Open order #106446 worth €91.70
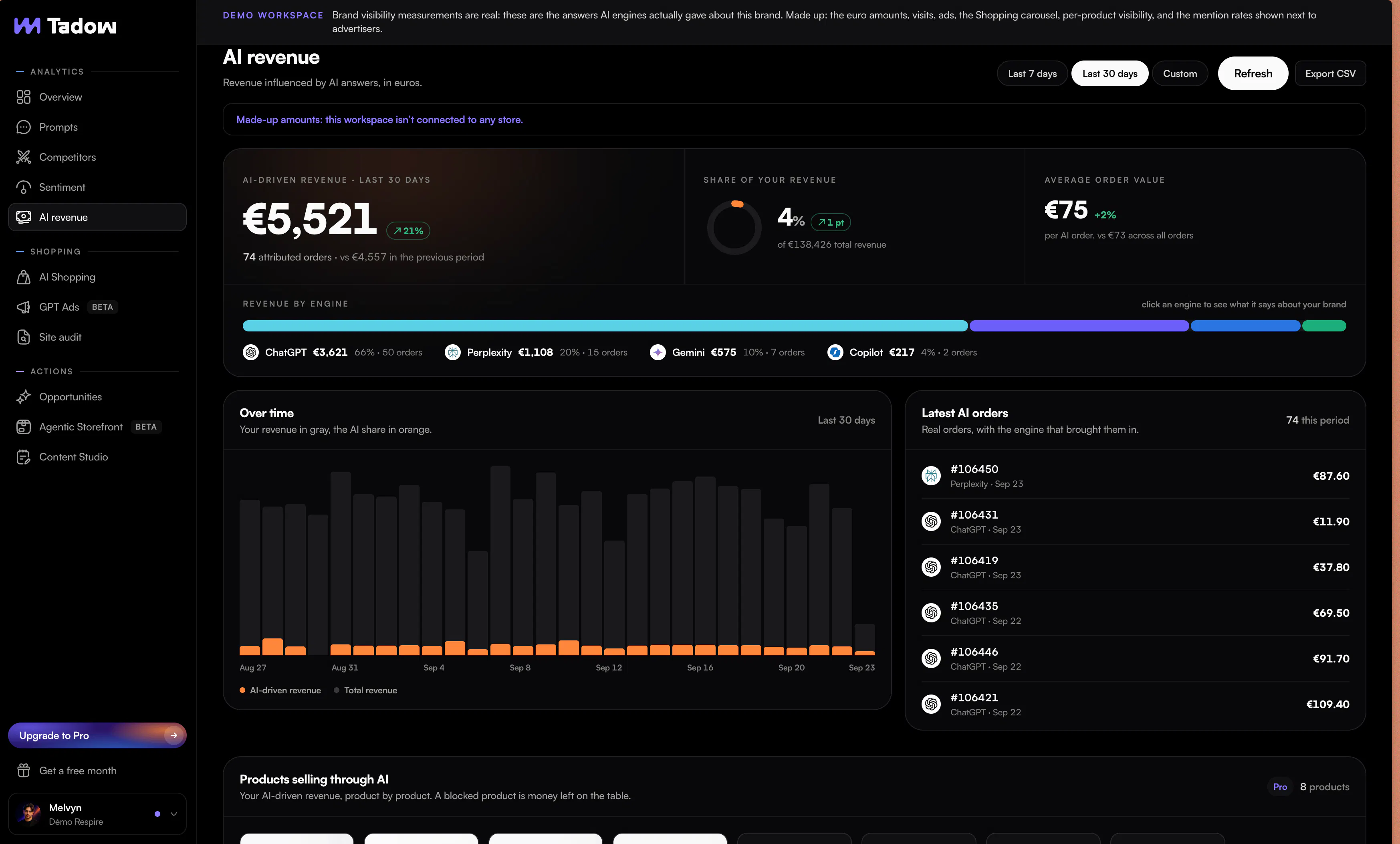 1135,659
